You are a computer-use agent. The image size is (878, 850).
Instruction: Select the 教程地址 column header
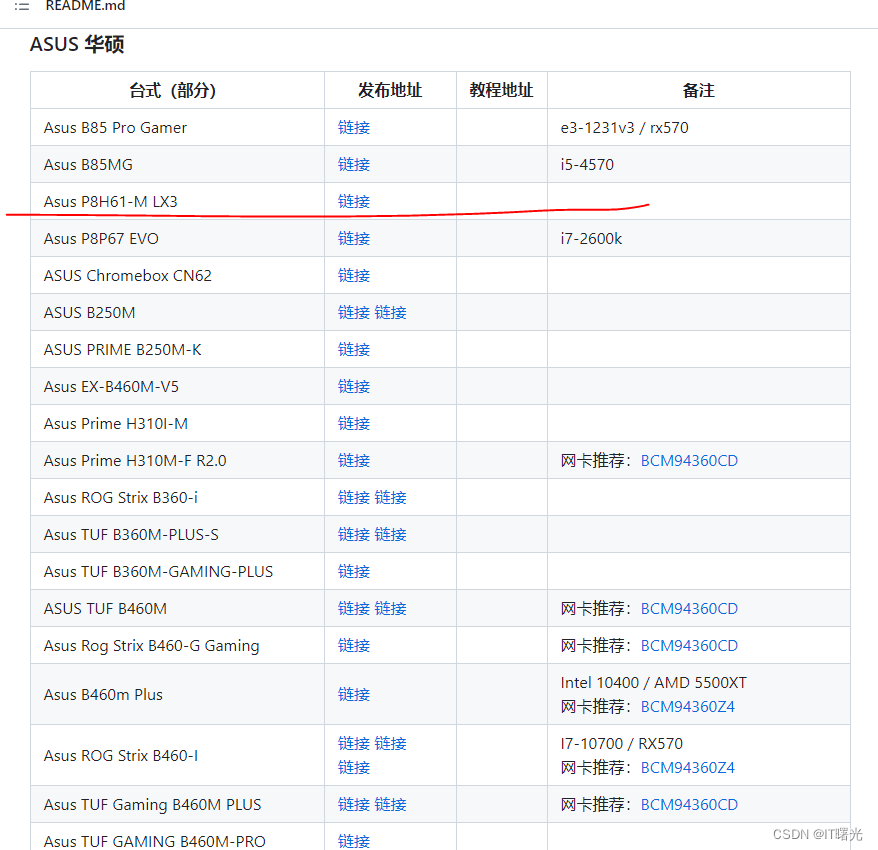(x=501, y=90)
